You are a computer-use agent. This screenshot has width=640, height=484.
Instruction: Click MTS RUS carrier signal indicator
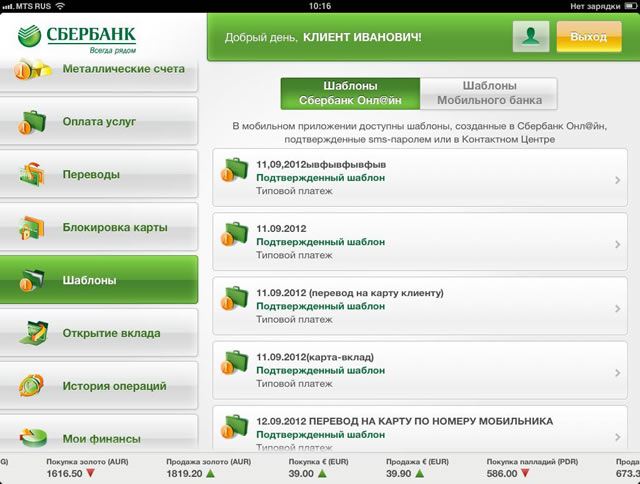pyautogui.click(x=27, y=6)
